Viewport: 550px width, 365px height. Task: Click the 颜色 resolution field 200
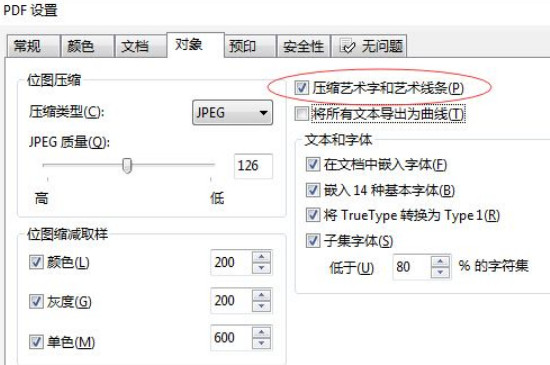(231, 262)
